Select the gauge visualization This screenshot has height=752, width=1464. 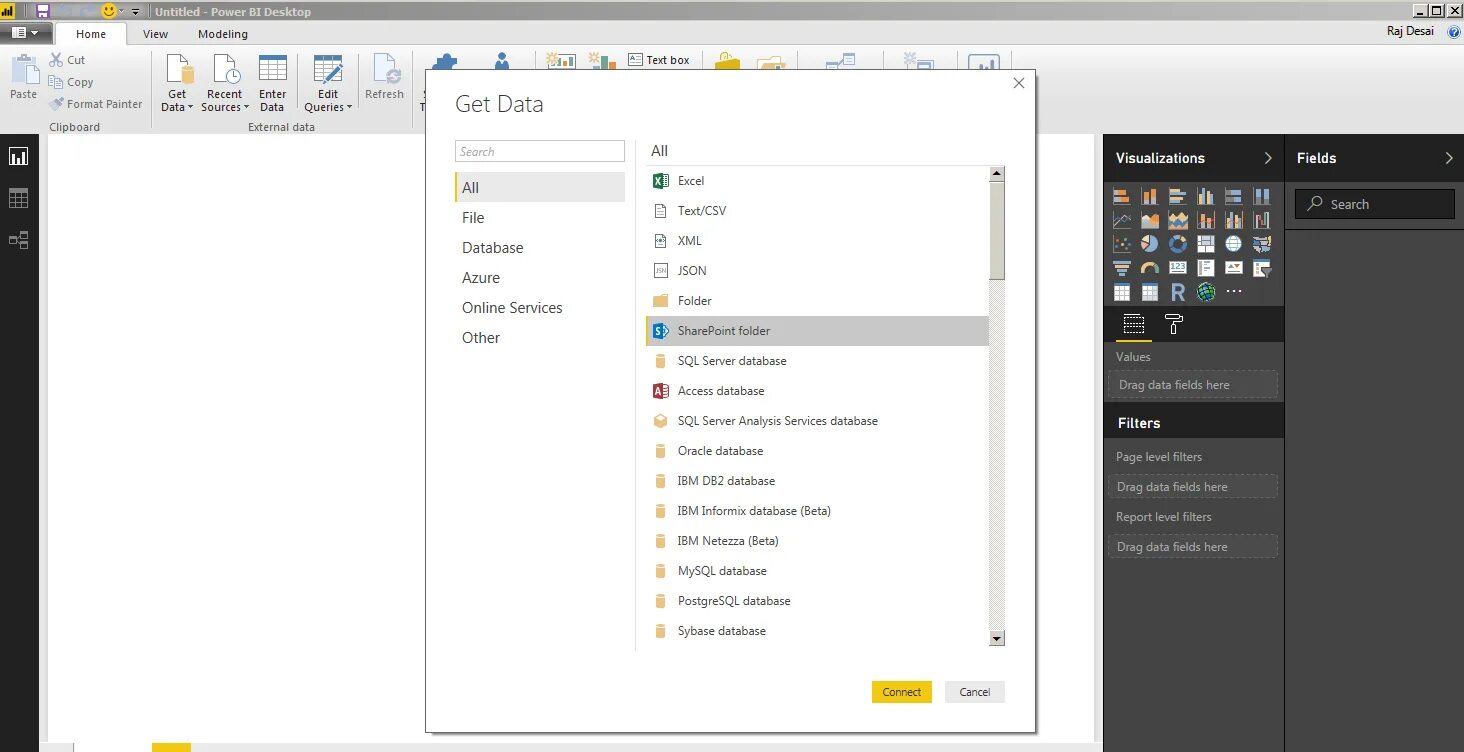pyautogui.click(x=1150, y=268)
